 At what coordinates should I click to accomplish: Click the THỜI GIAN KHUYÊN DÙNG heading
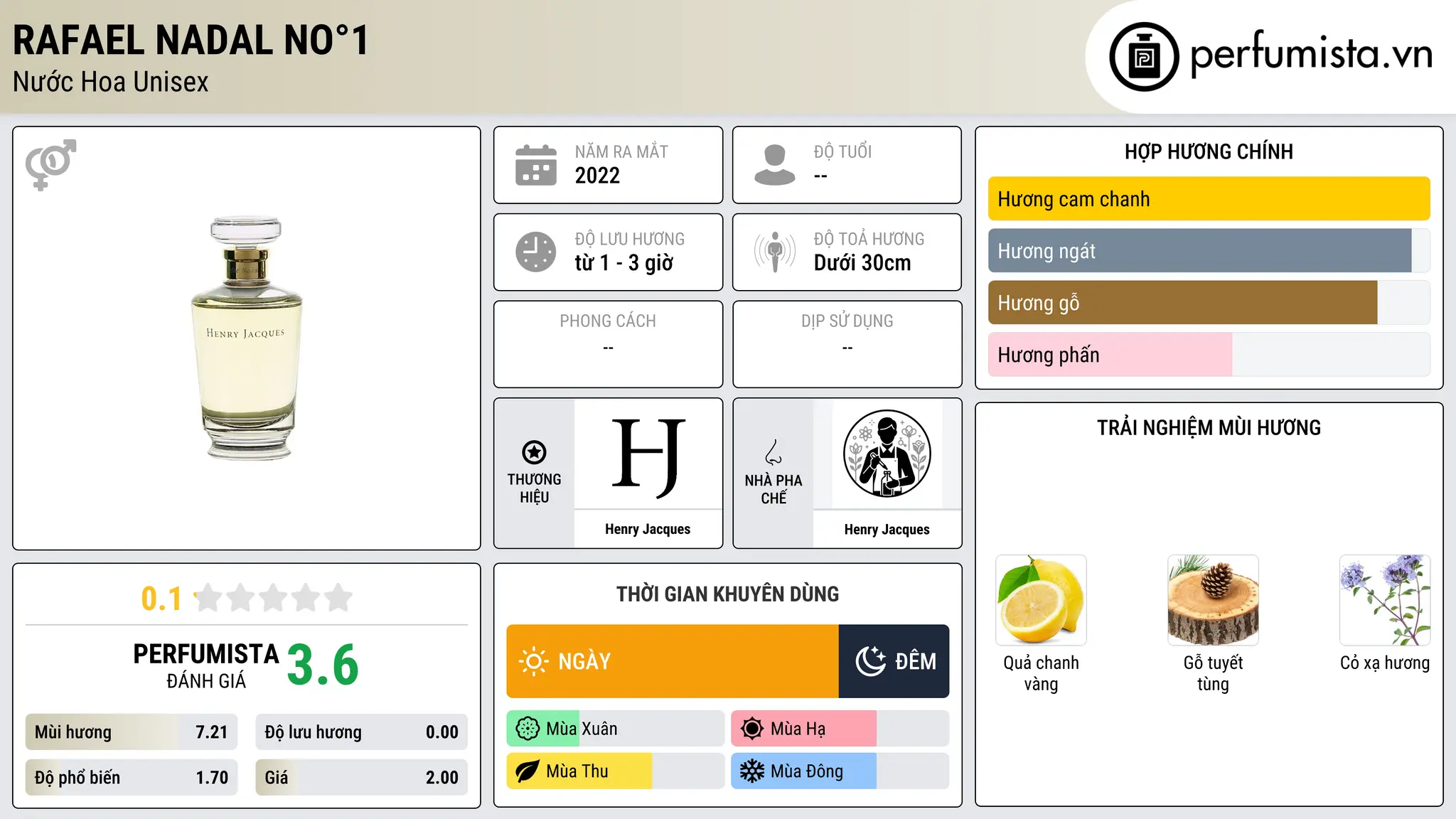727,594
